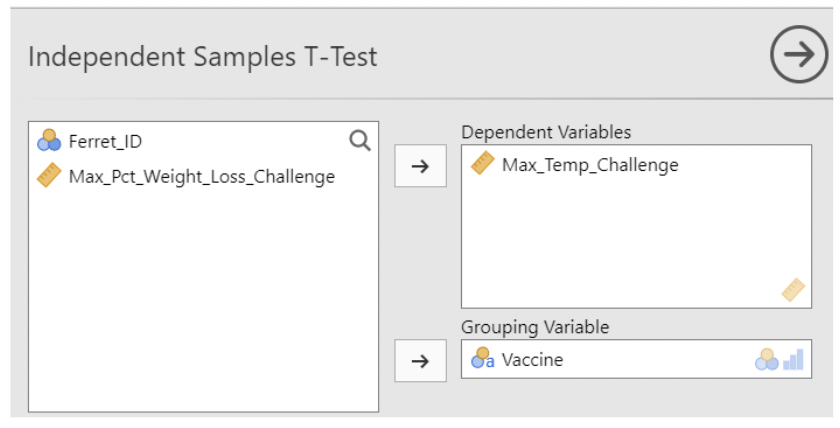Viewport: 840px width, 428px height.
Task: Click the ruler icon next to Max_Temp_Challenge
Action: 483,165
